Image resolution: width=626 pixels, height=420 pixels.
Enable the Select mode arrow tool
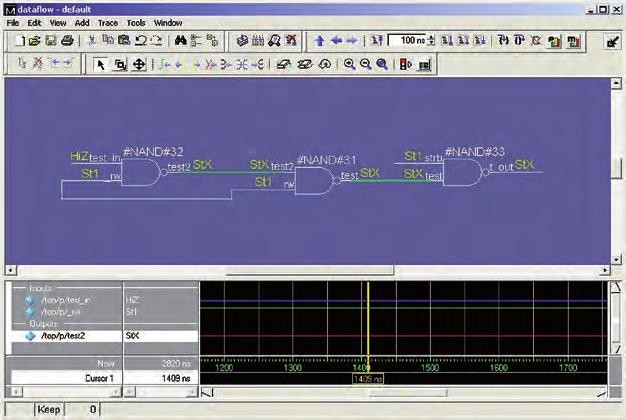(101, 64)
